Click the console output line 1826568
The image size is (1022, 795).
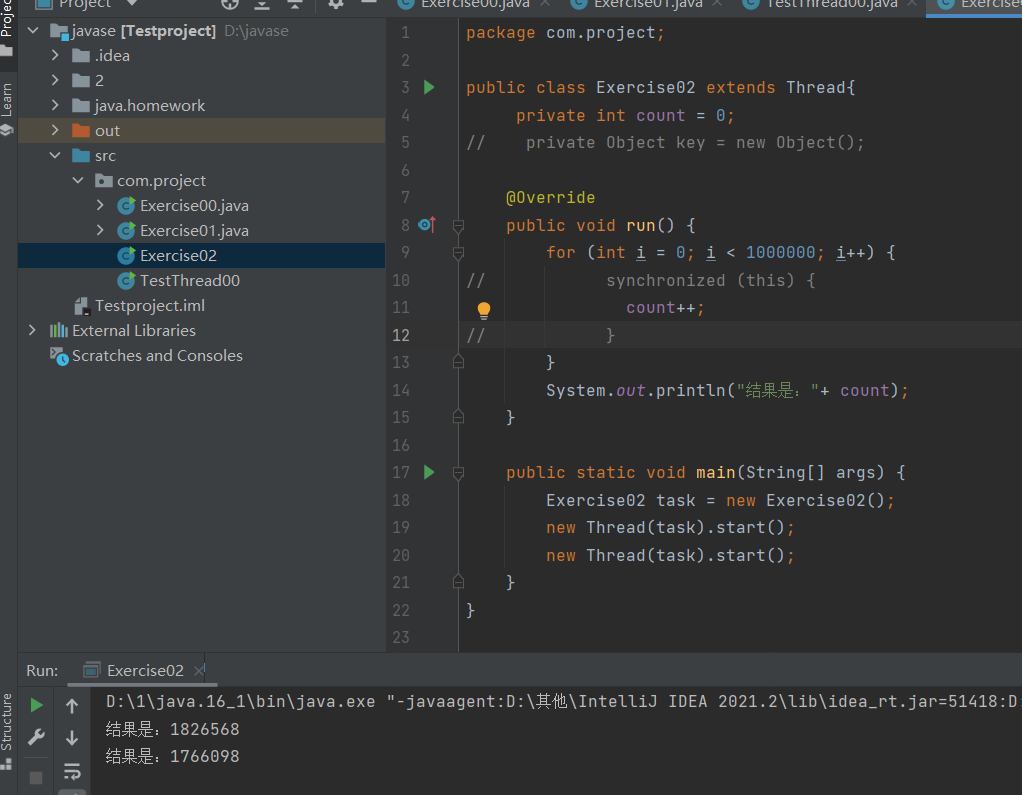click(173, 729)
